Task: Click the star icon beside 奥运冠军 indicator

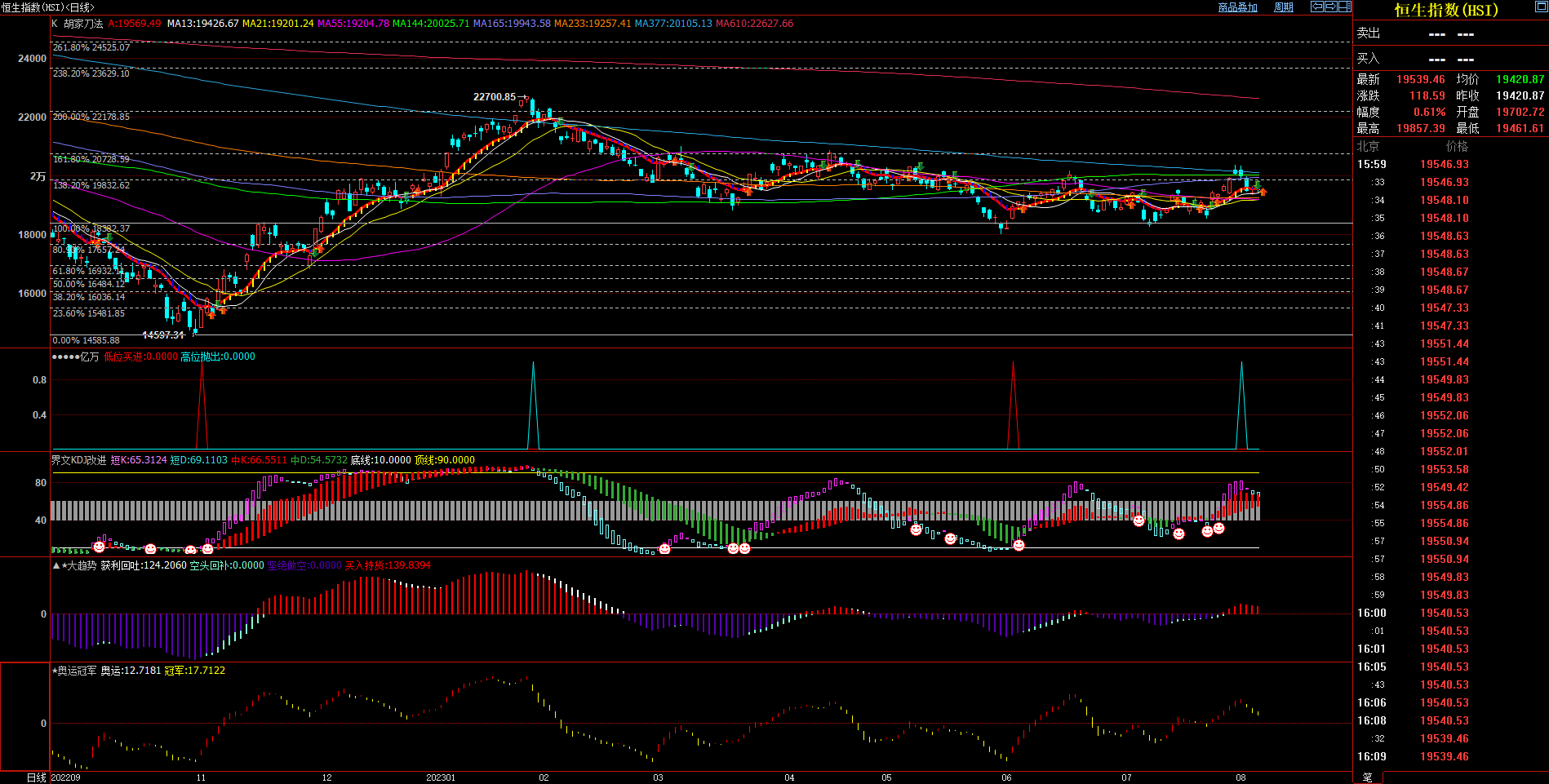Action: [x=55, y=671]
